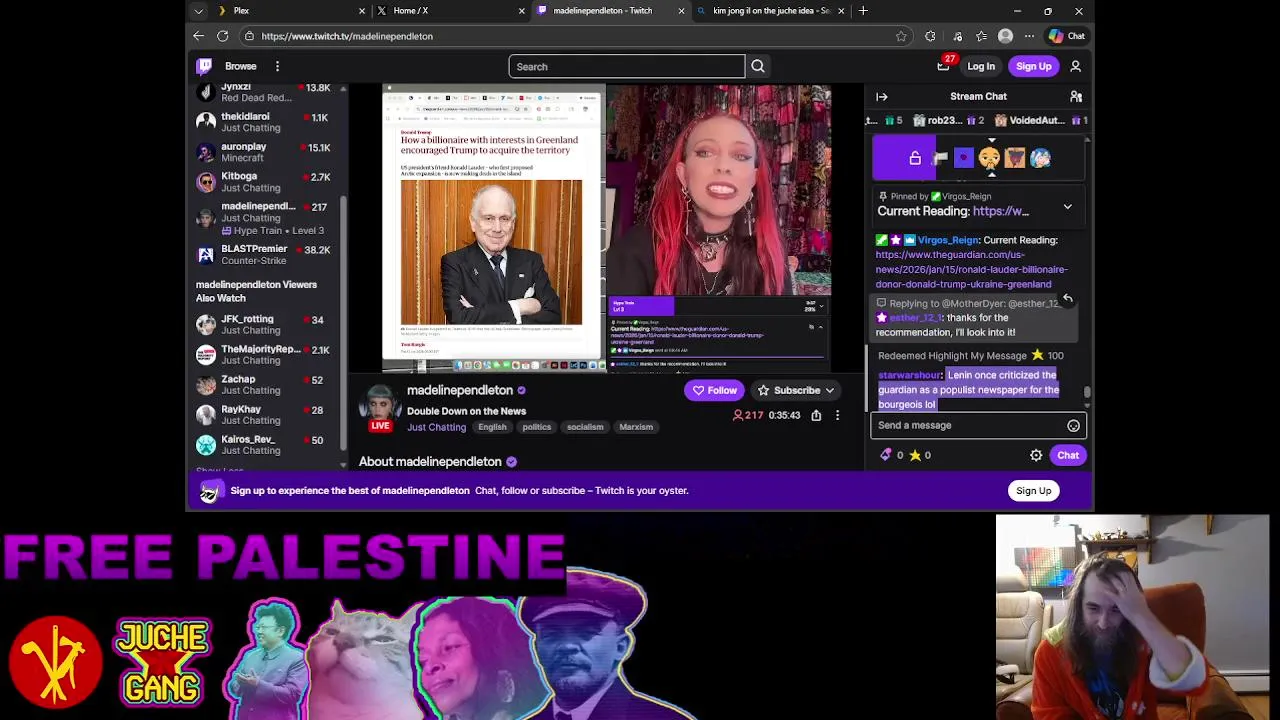Open Copilot Chat in browser toolbar
This screenshot has width=1280, height=720.
(x=1066, y=36)
